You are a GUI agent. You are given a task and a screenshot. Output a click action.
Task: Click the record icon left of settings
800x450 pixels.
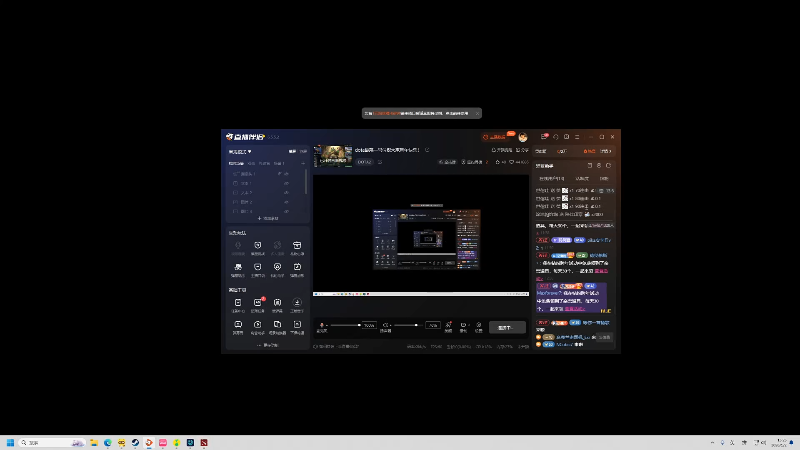pyautogui.click(x=463, y=324)
